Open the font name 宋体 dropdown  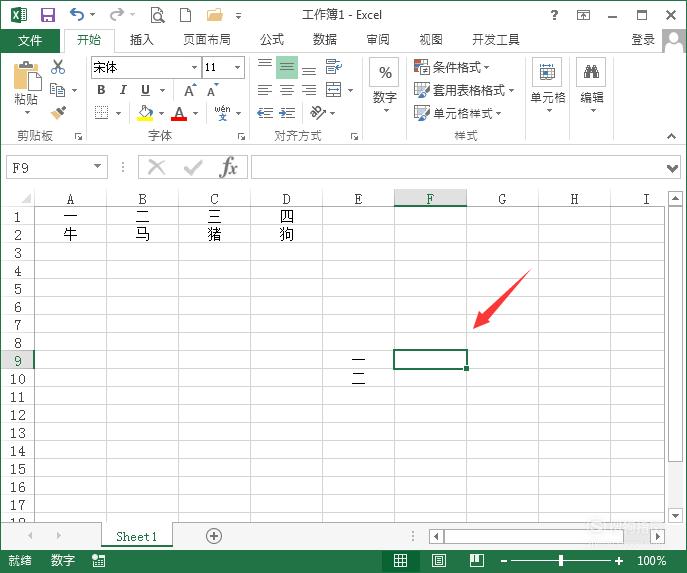(194, 67)
